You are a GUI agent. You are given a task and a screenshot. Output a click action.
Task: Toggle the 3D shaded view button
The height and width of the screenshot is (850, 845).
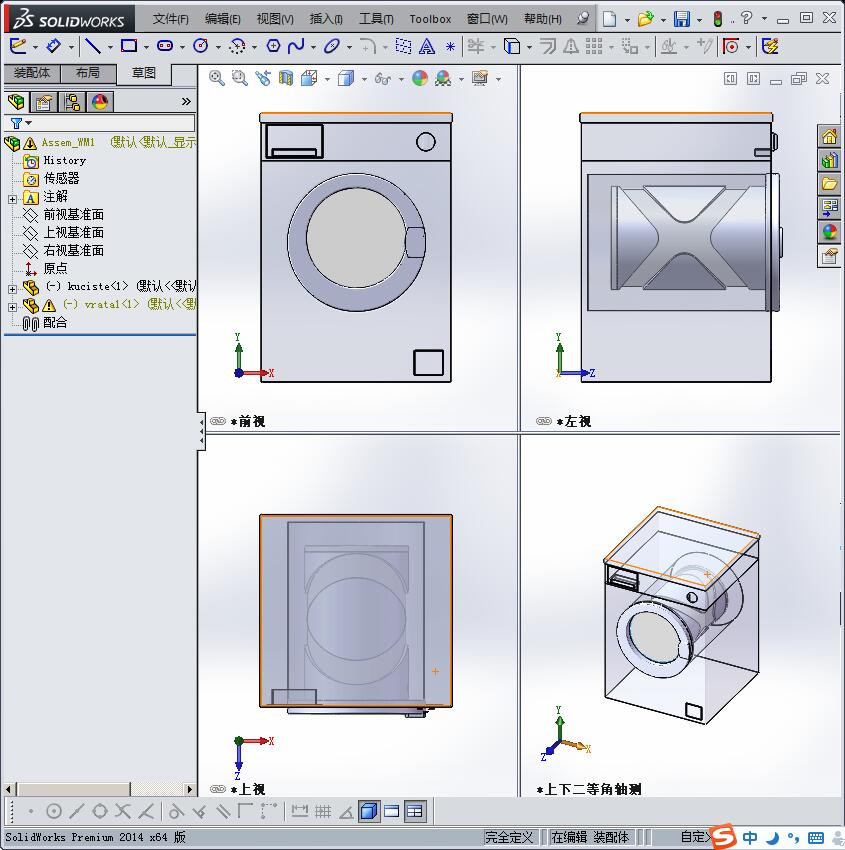(369, 812)
